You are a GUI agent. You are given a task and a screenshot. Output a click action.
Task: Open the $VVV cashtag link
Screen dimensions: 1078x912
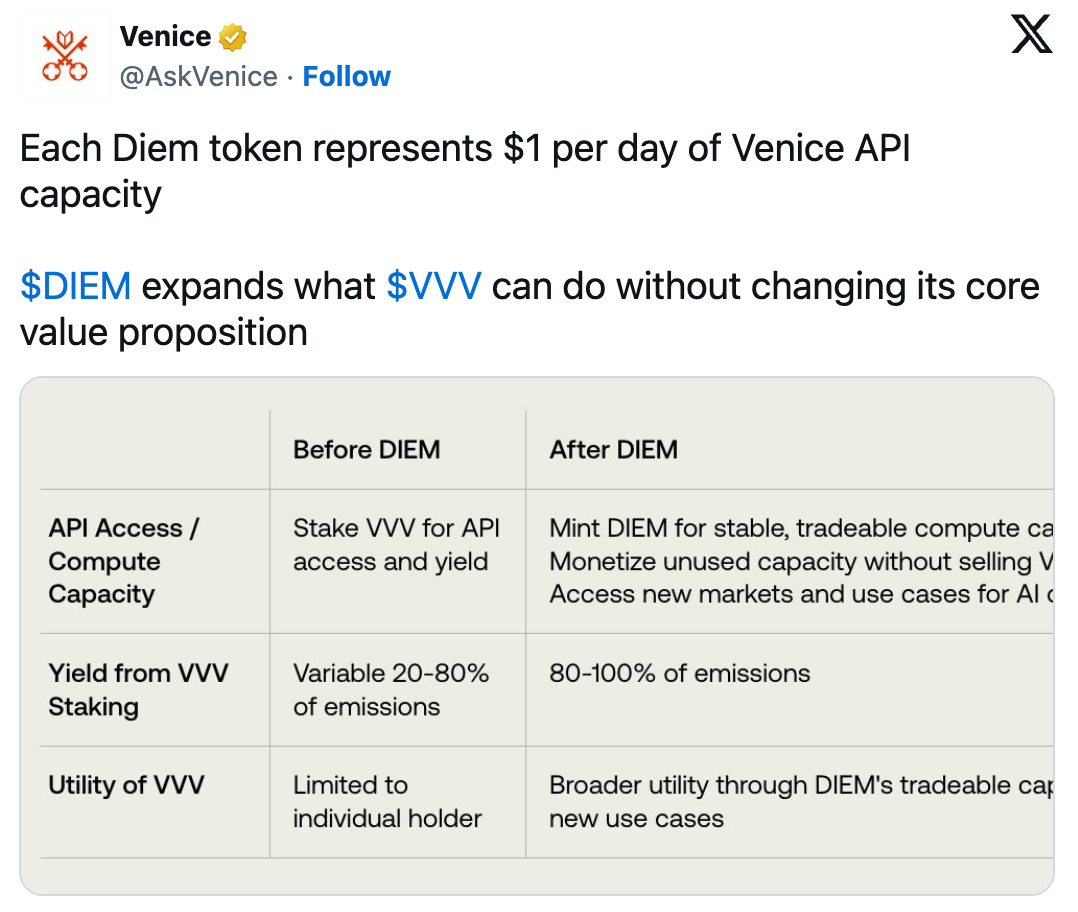(x=434, y=287)
